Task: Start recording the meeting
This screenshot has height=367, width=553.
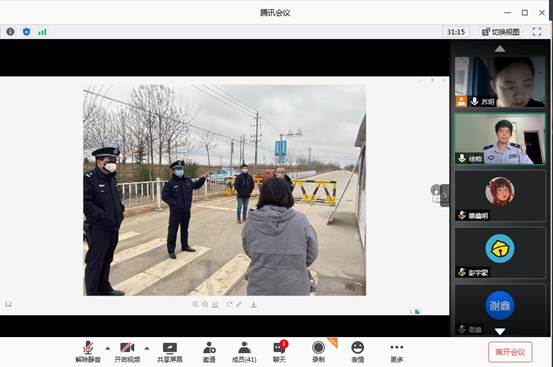Action: click(318, 352)
